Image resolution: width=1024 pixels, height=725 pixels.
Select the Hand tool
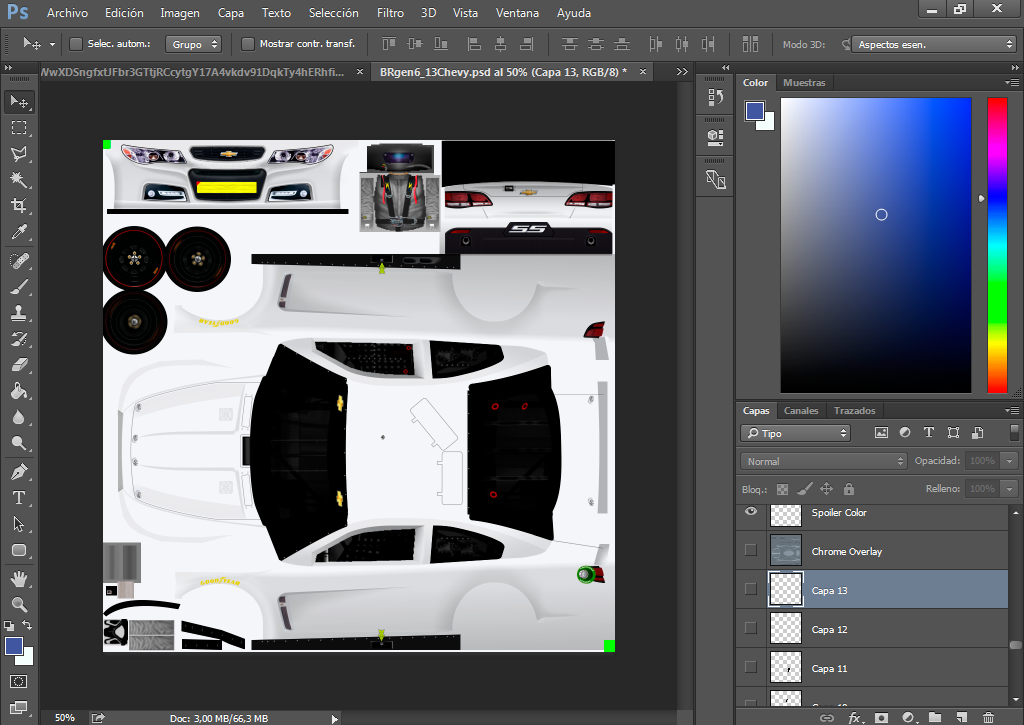tap(19, 579)
